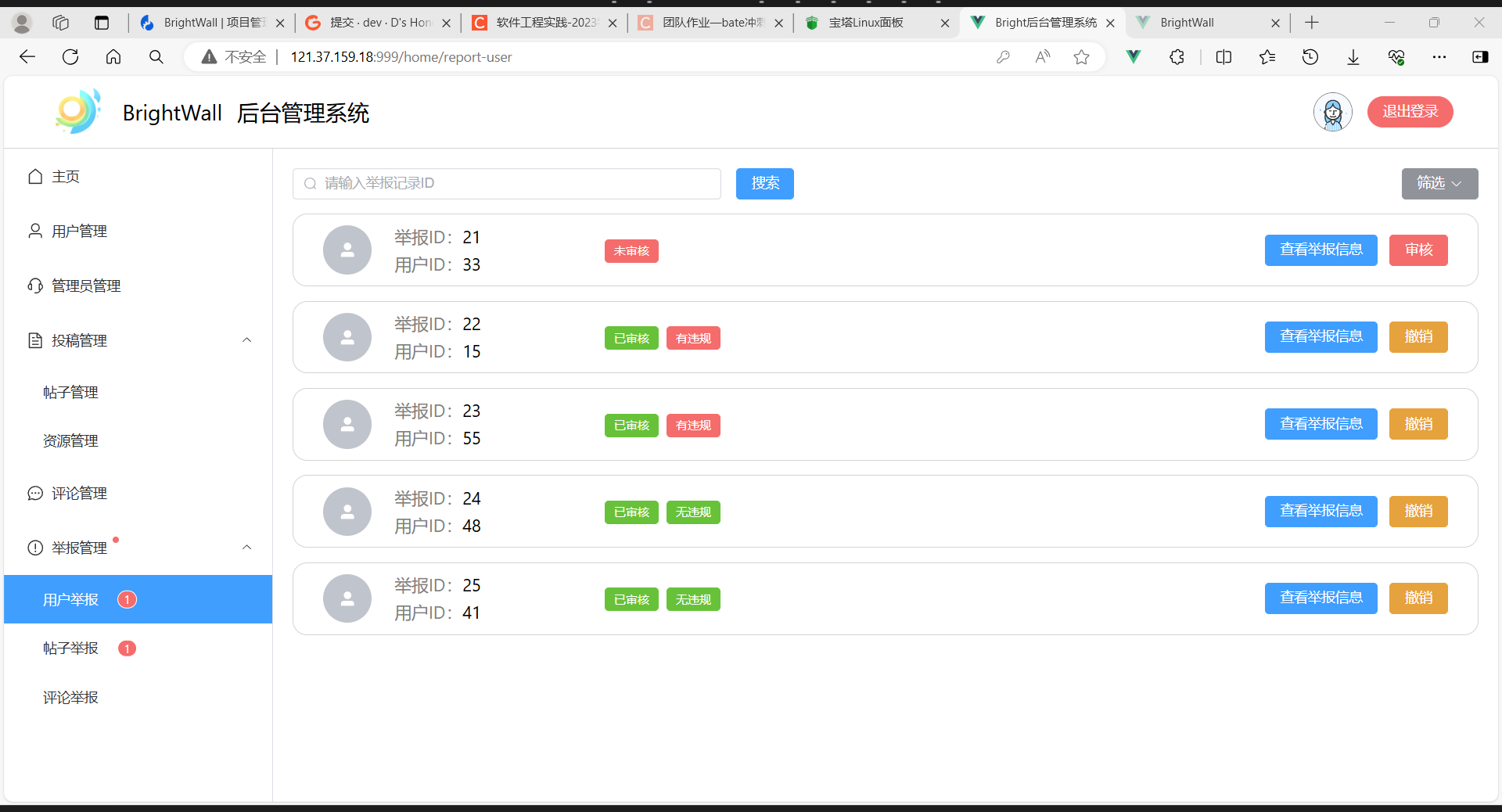Open tab actions menu icon
Viewport: 1502px width, 812px height.
coord(102,23)
